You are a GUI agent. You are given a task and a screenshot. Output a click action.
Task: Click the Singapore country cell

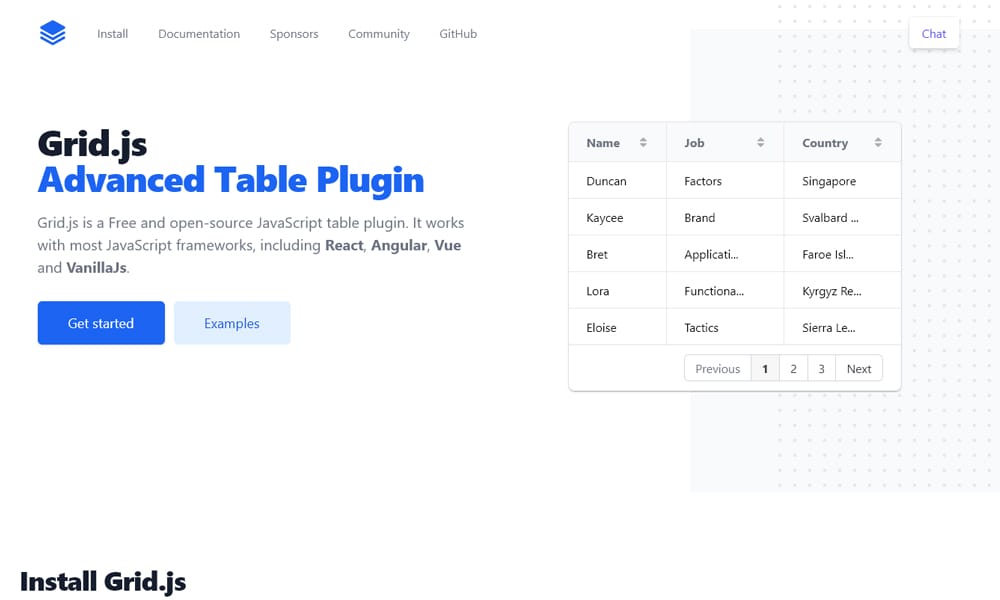[x=842, y=181]
